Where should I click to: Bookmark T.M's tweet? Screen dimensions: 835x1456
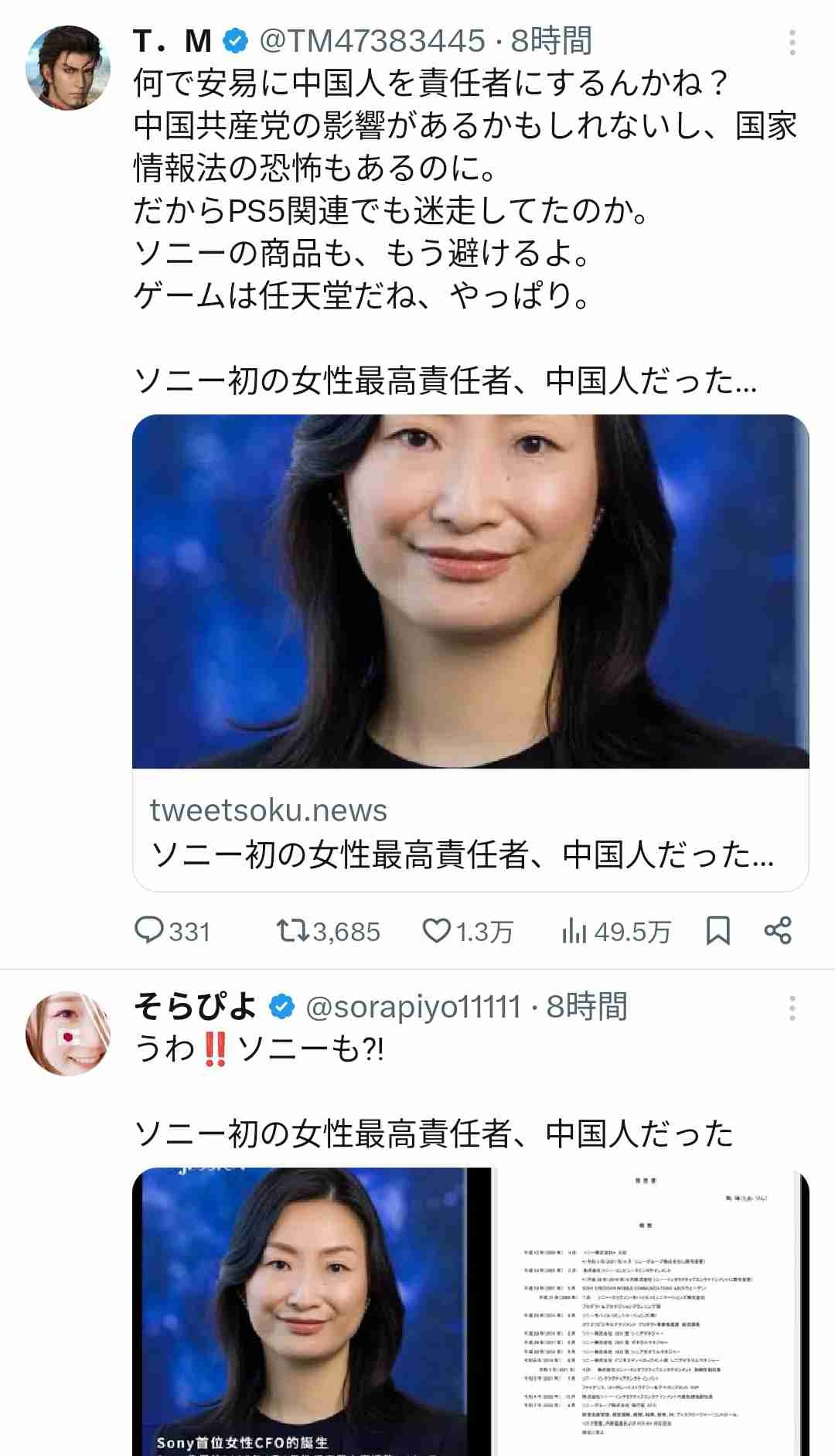click(718, 931)
